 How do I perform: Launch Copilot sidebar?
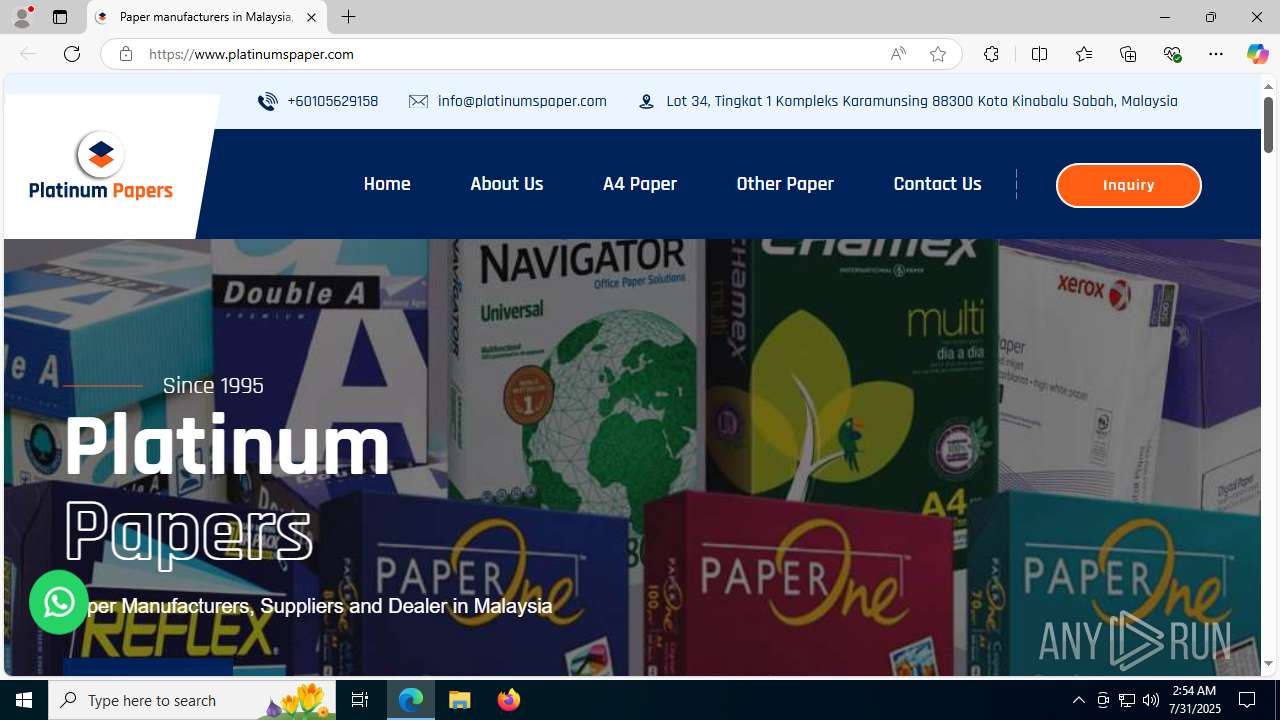[1257, 54]
